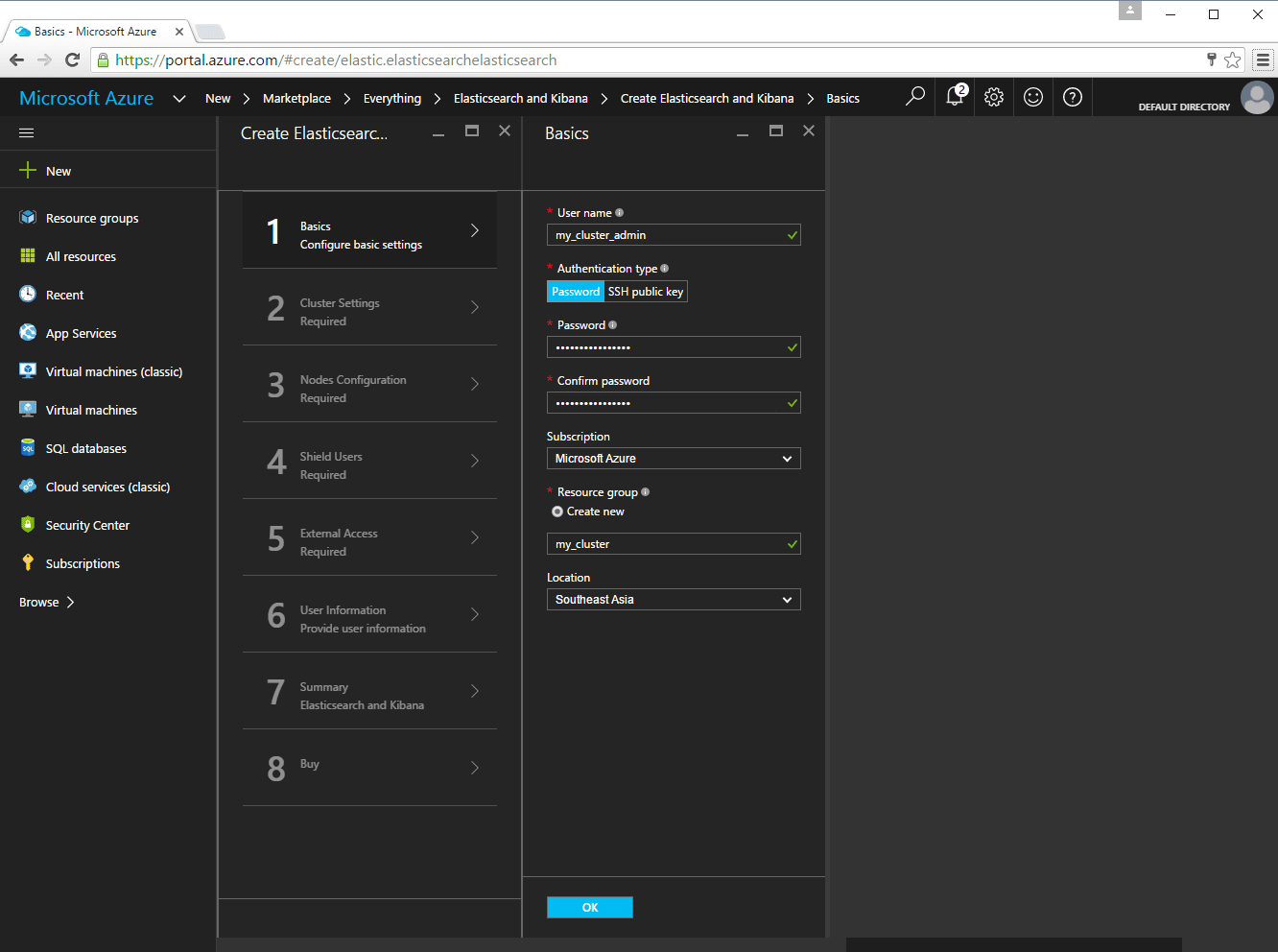
Task: Click the OK button
Action: [x=590, y=907]
